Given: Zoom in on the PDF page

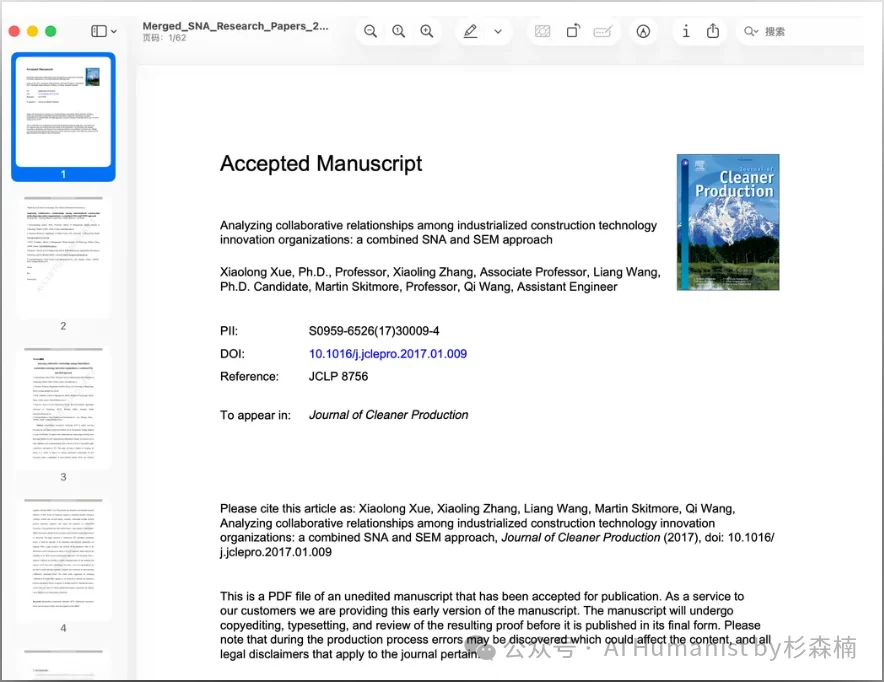Looking at the screenshot, I should [427, 32].
